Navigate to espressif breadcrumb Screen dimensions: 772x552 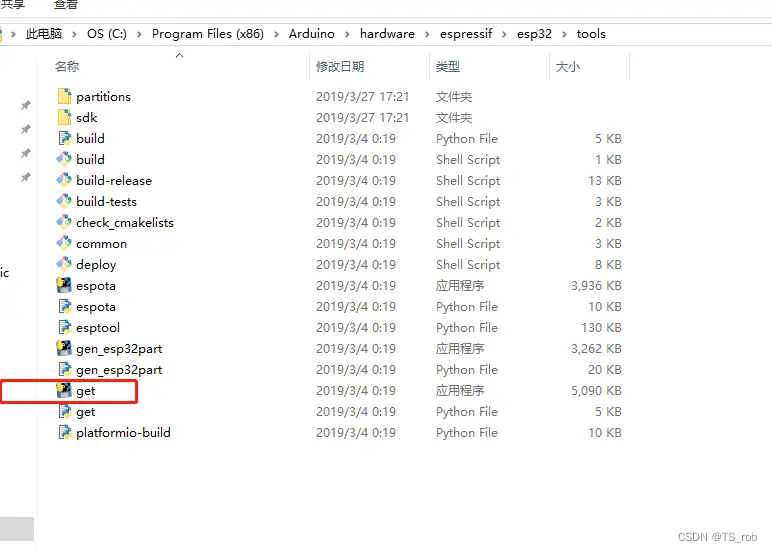(x=466, y=34)
